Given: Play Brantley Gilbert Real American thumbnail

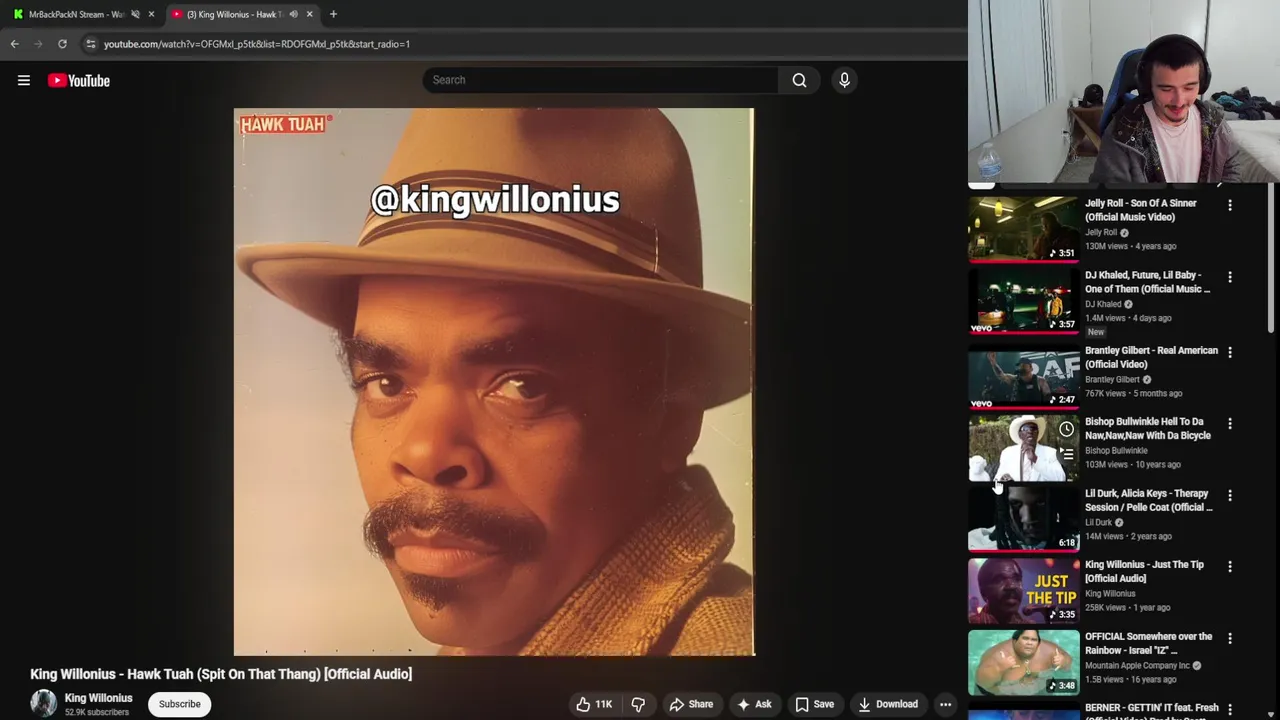Looking at the screenshot, I should pyautogui.click(x=1024, y=379).
